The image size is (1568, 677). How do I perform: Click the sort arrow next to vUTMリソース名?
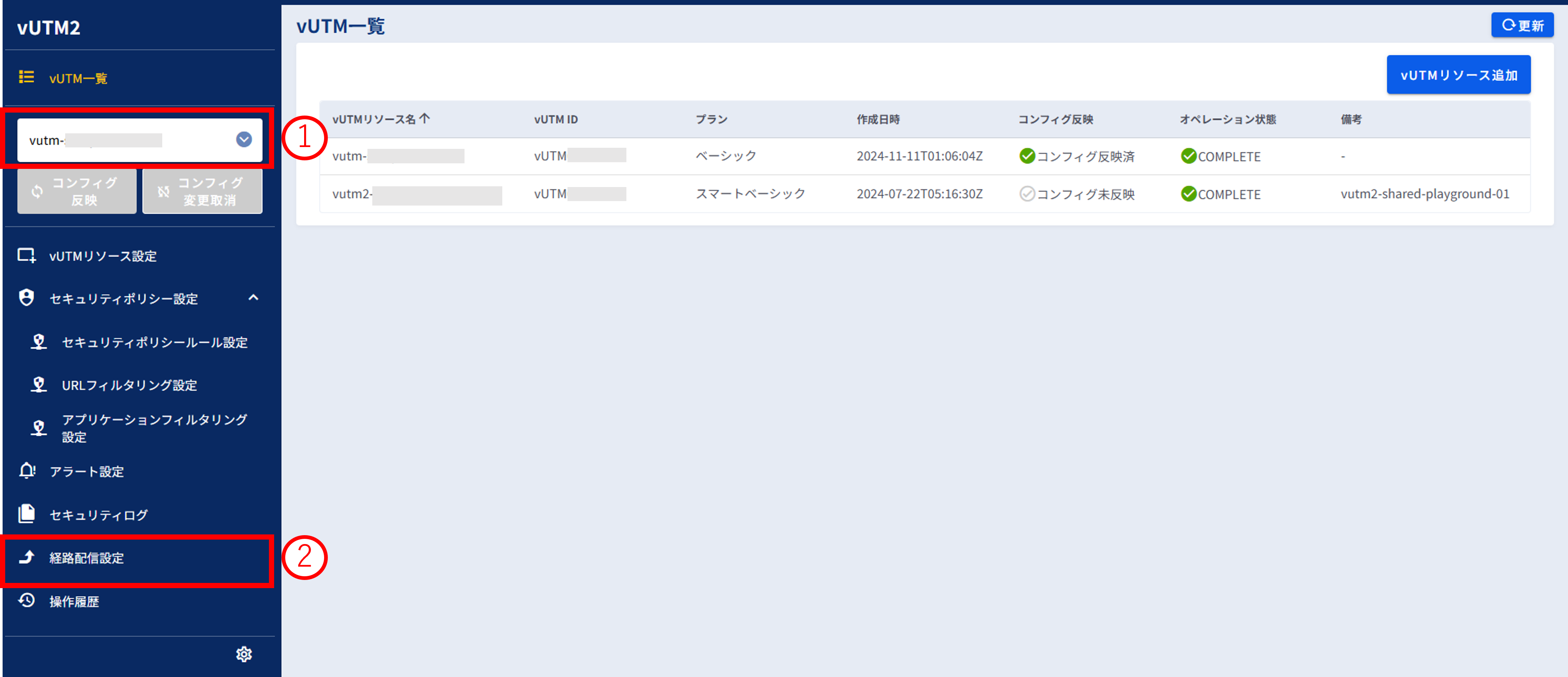[x=425, y=118]
